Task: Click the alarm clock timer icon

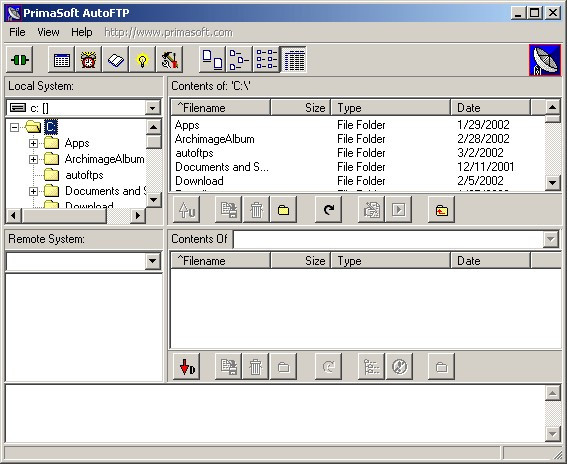Action: coord(88,59)
